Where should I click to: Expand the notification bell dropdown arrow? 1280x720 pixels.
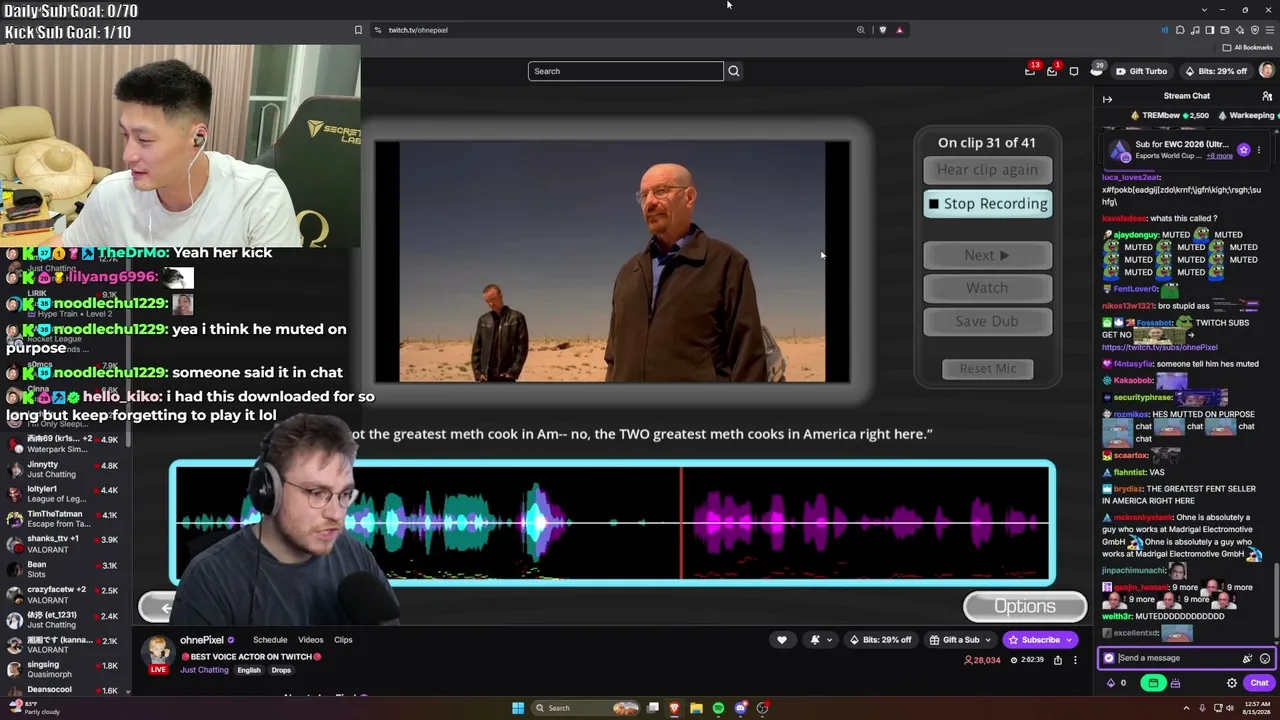[829, 640]
